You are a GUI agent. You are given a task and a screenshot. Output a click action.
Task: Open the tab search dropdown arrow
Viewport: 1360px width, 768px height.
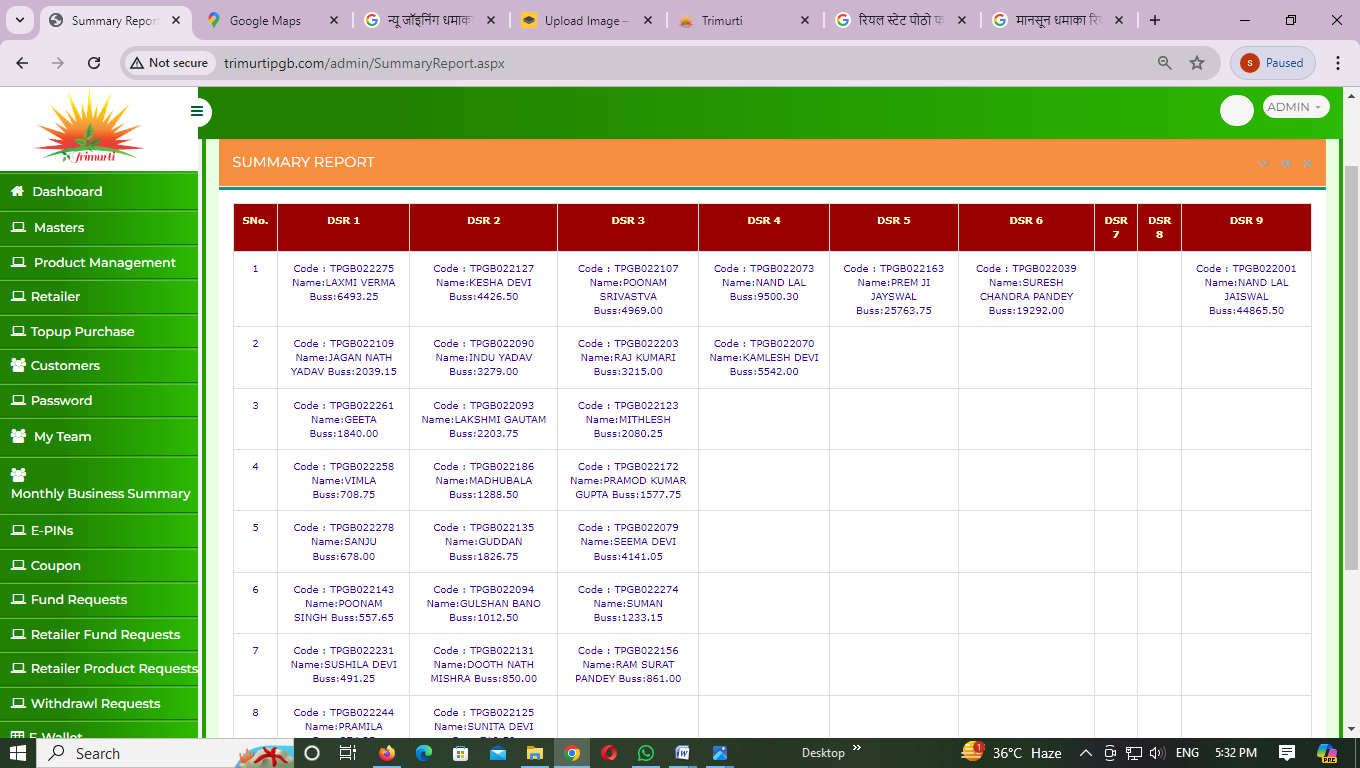click(x=19, y=20)
